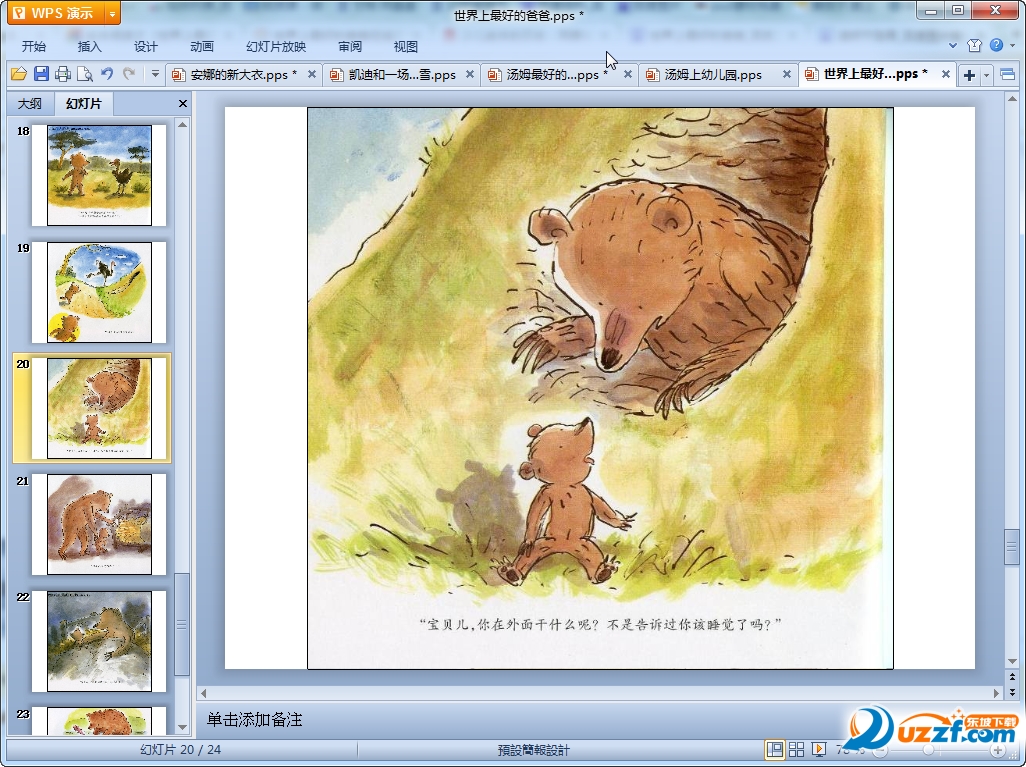Expand the WPS 演示 menu dropdown arrow
This screenshot has width=1026, height=767.
[113, 13]
